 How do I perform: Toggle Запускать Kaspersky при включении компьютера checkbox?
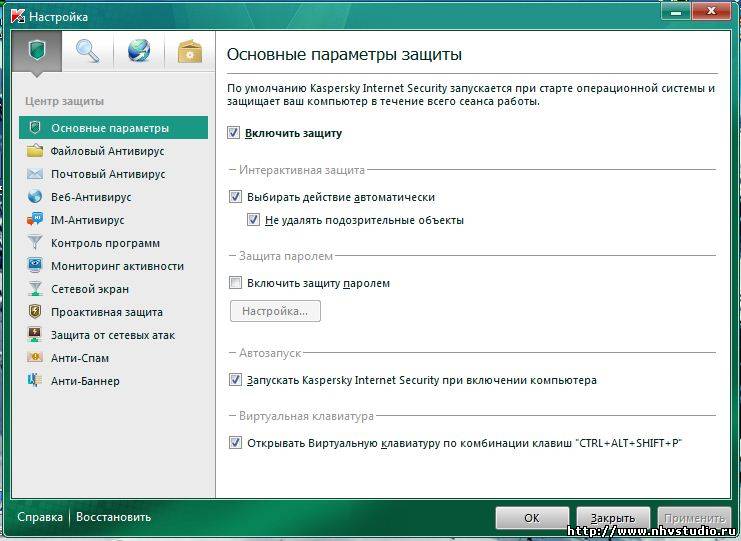point(235,379)
